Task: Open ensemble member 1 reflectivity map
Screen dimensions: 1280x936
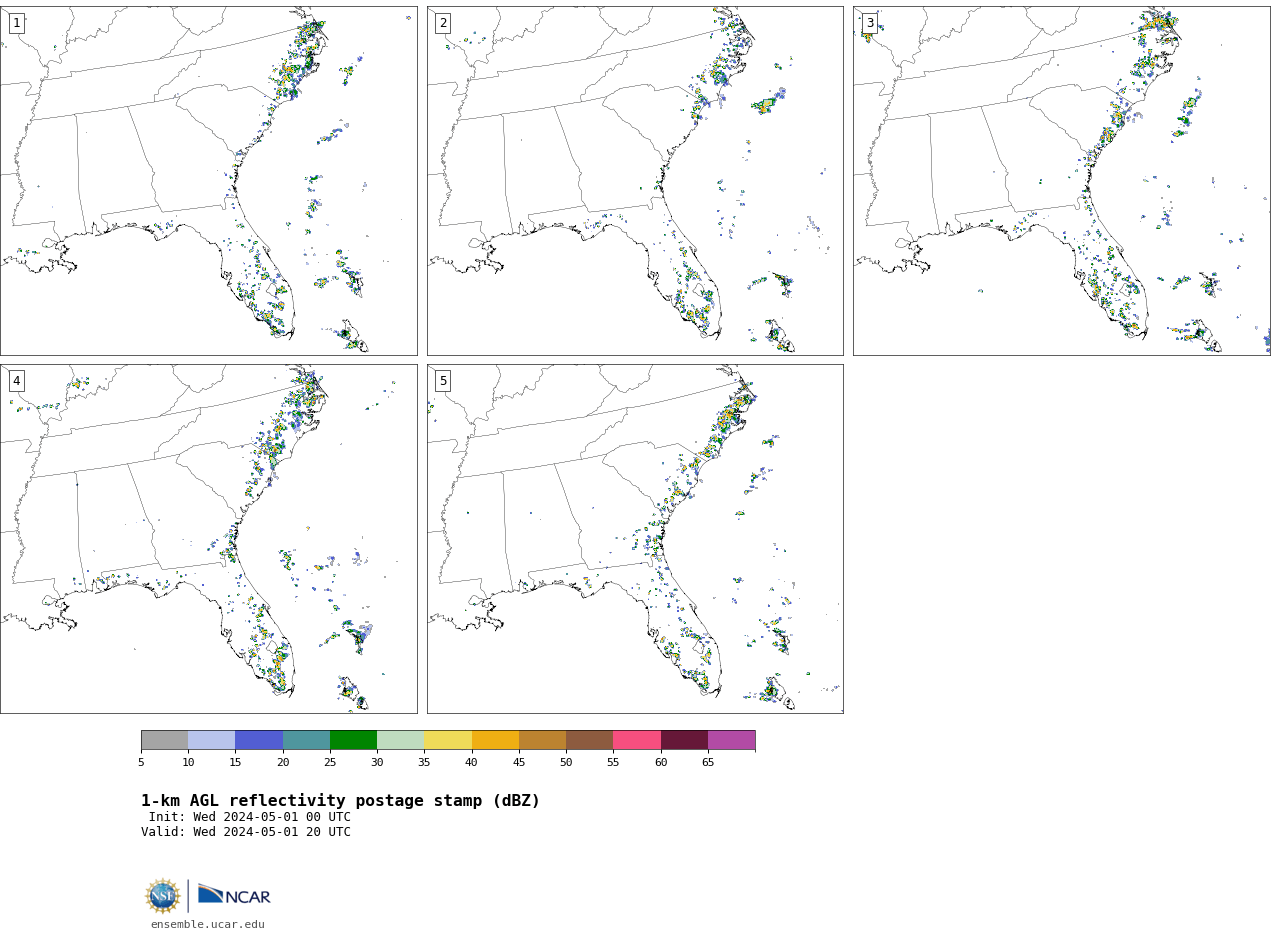Action: click(208, 181)
